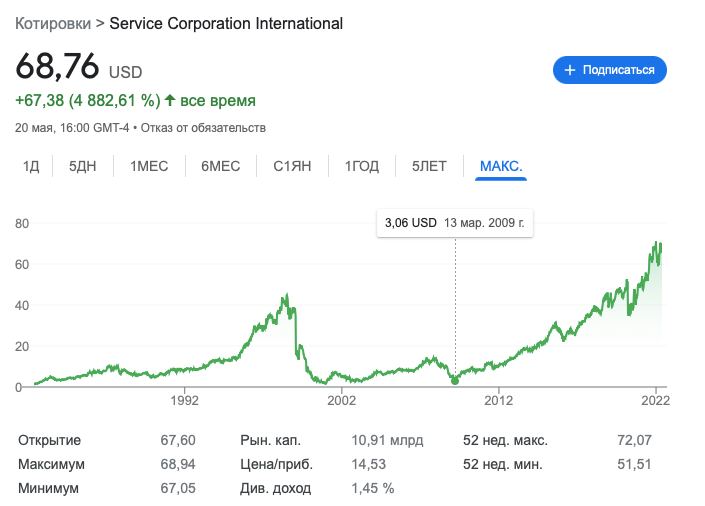
Task: Click the Рын. кап. statistic label
Action: click(x=270, y=440)
